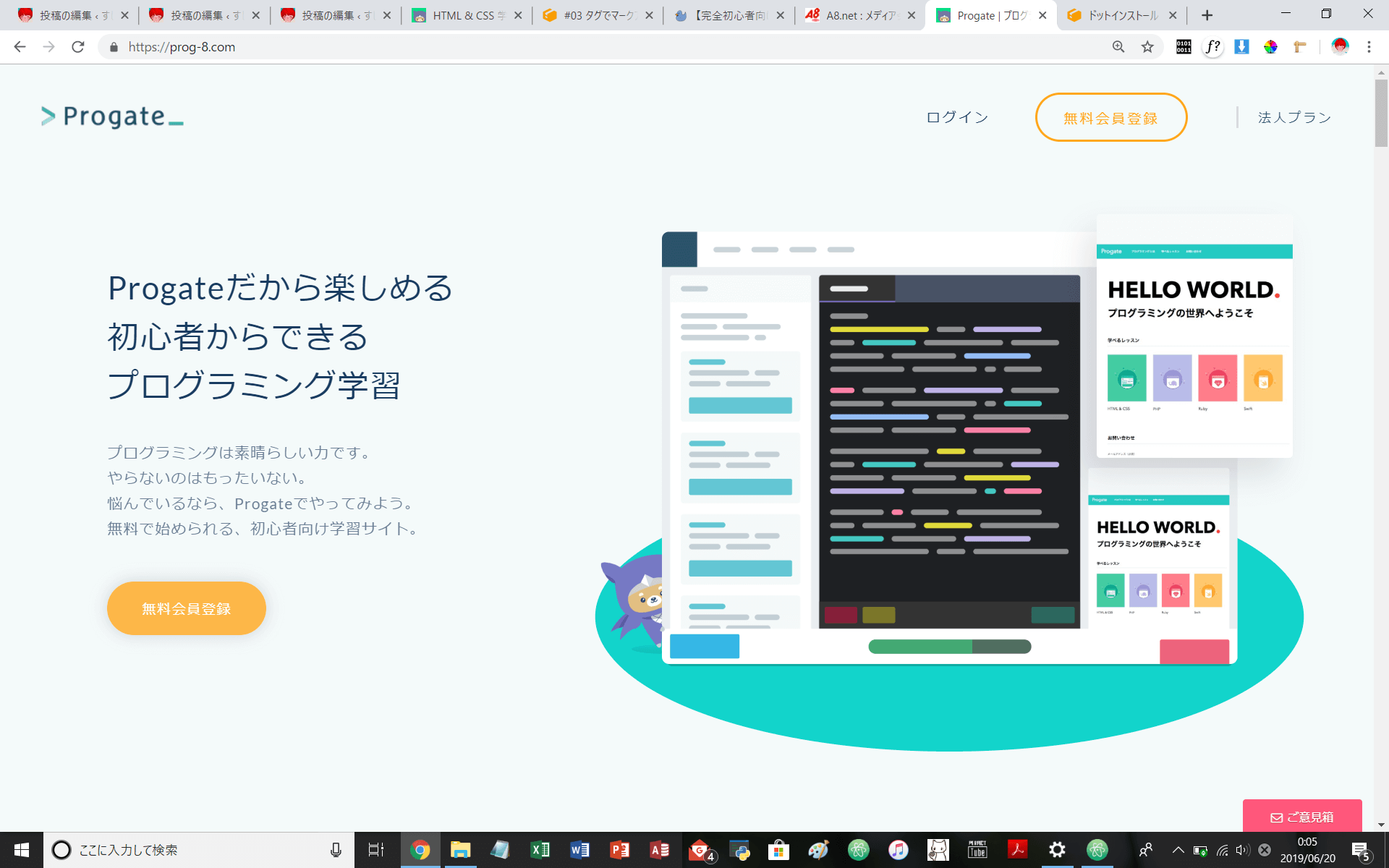The width and height of the screenshot is (1389, 868).
Task: Open a new browser tab
Action: point(1207,15)
